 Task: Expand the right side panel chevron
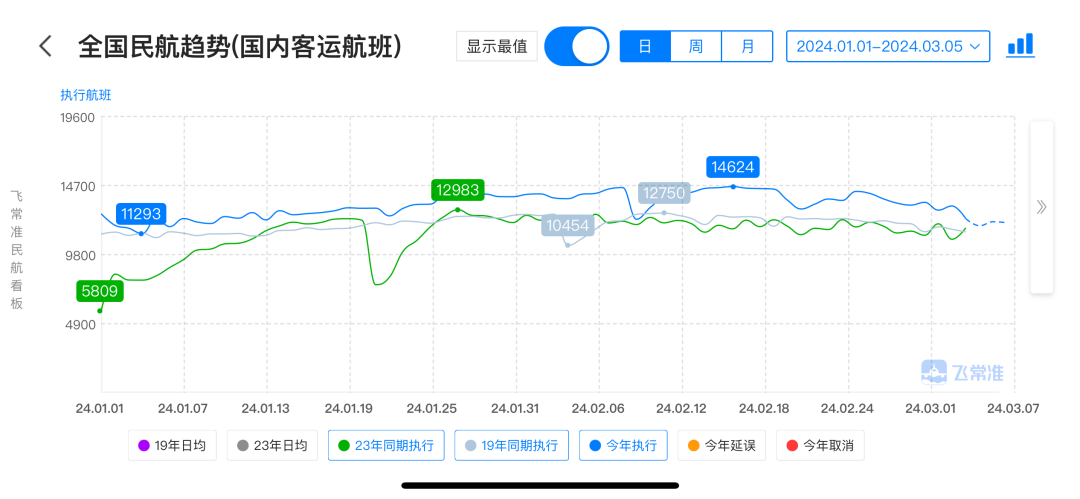pyautogui.click(x=1041, y=207)
